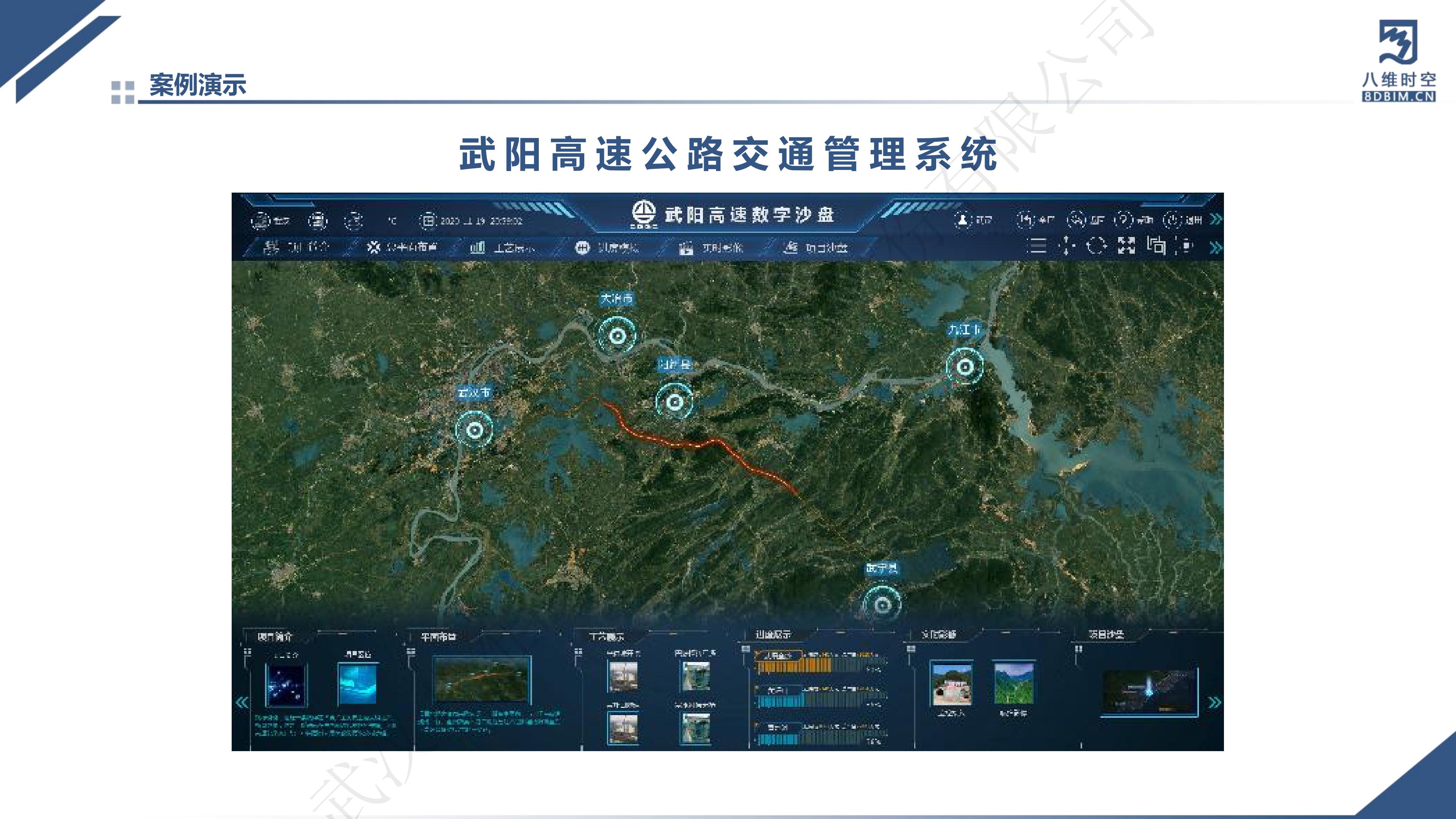The width and height of the screenshot is (1456, 819).
Task: Click the help question mark icon
Action: (1124, 220)
